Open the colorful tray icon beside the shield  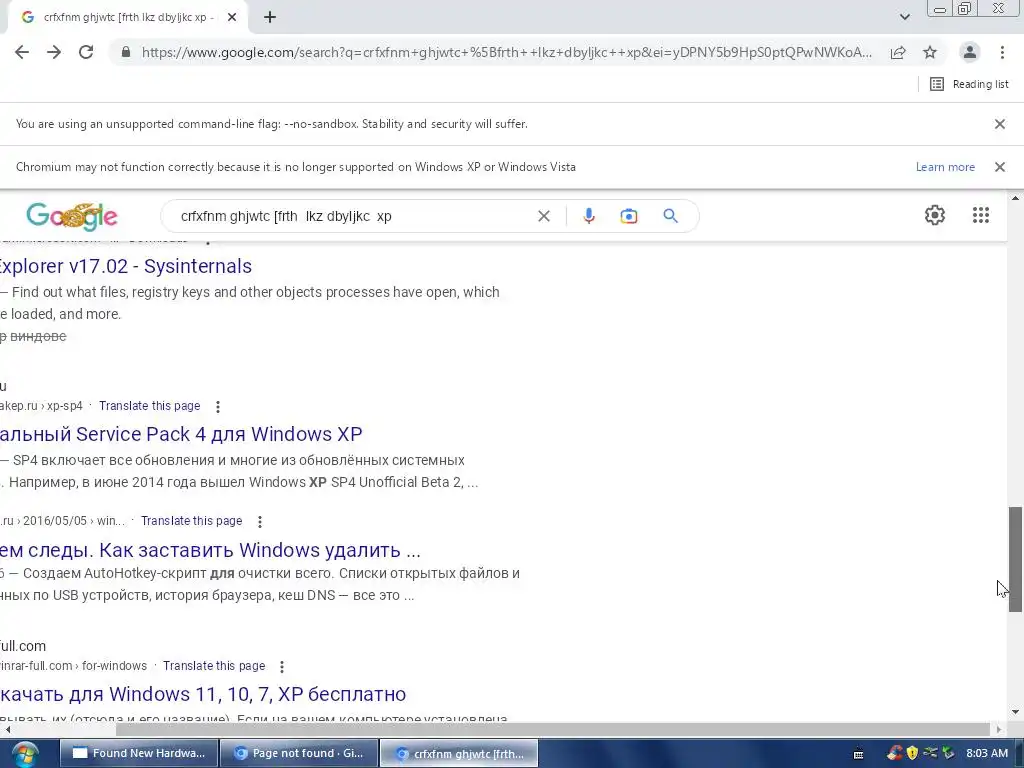[895, 753]
